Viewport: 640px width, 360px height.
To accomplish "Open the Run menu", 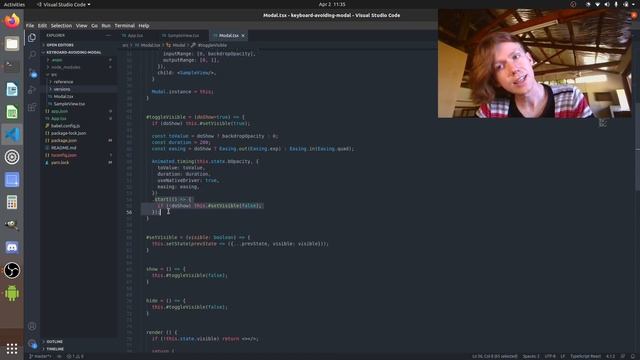I will (106, 25).
